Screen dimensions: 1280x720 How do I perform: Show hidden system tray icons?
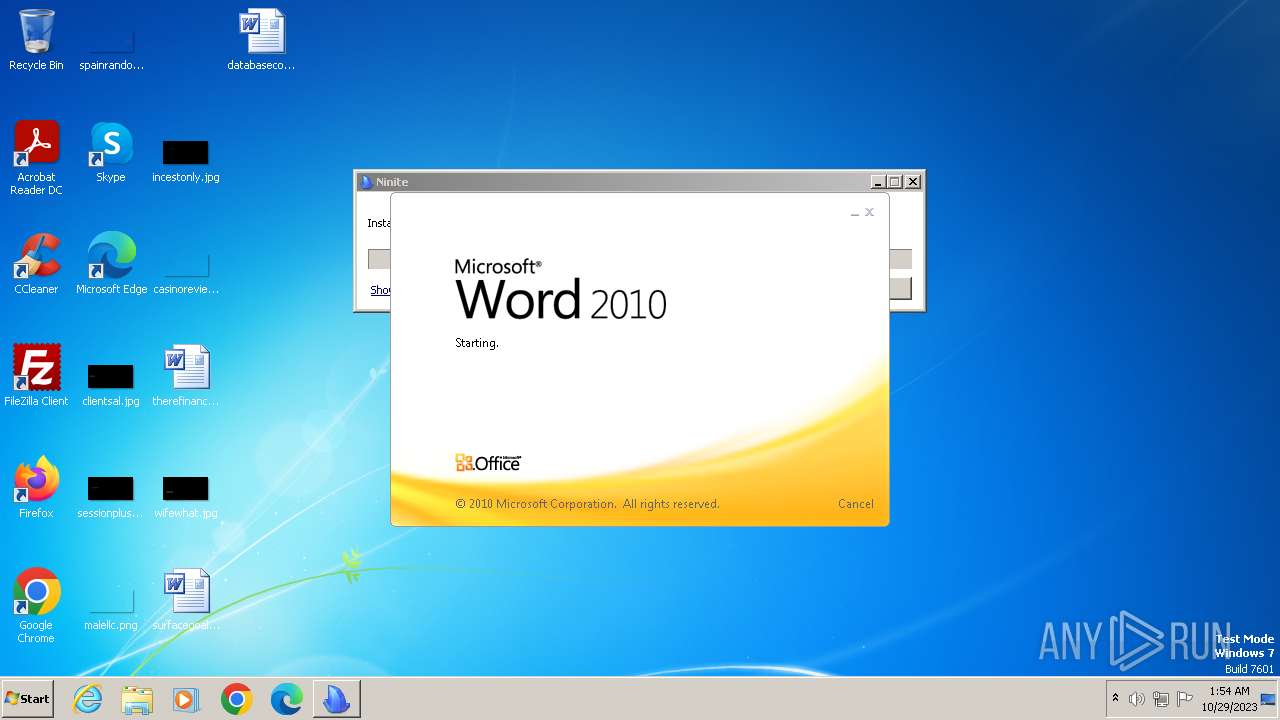(1115, 698)
